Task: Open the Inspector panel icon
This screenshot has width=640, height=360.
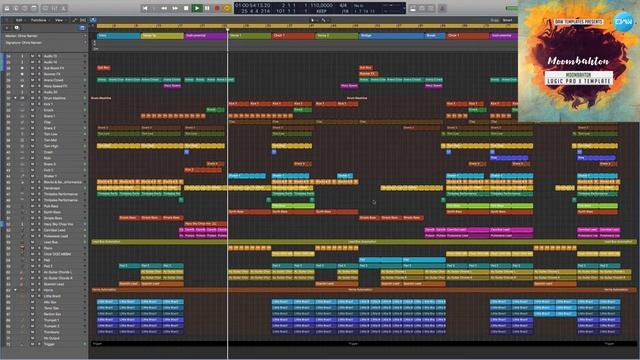Action: point(16,8)
